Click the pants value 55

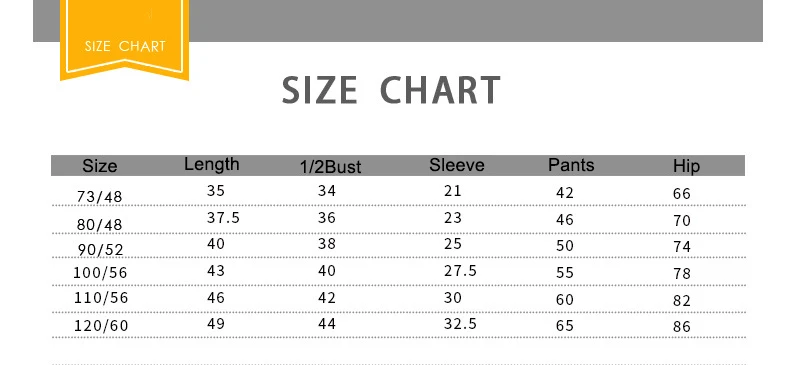click(x=565, y=273)
